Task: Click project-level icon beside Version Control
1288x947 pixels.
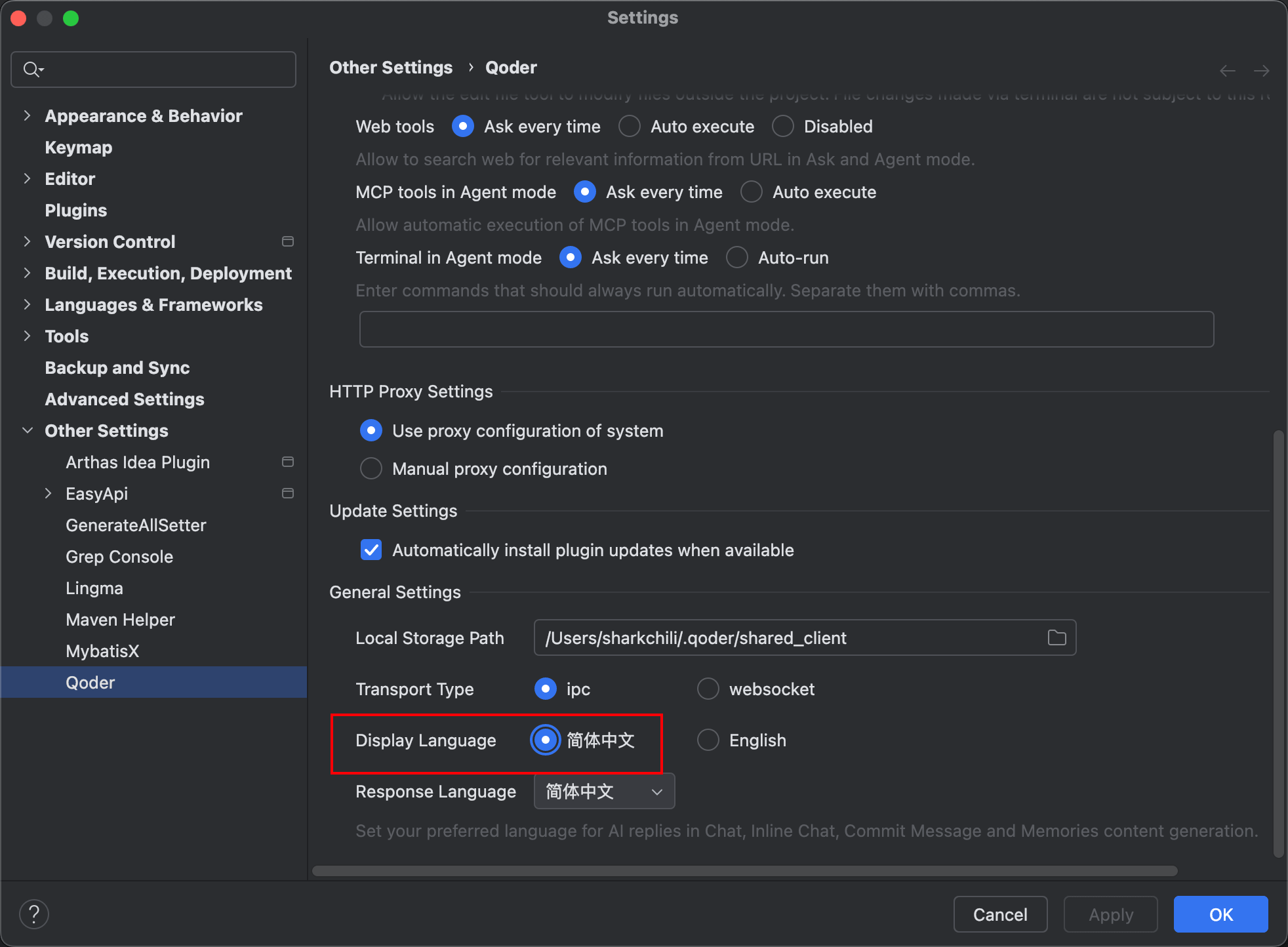Action: coord(287,241)
